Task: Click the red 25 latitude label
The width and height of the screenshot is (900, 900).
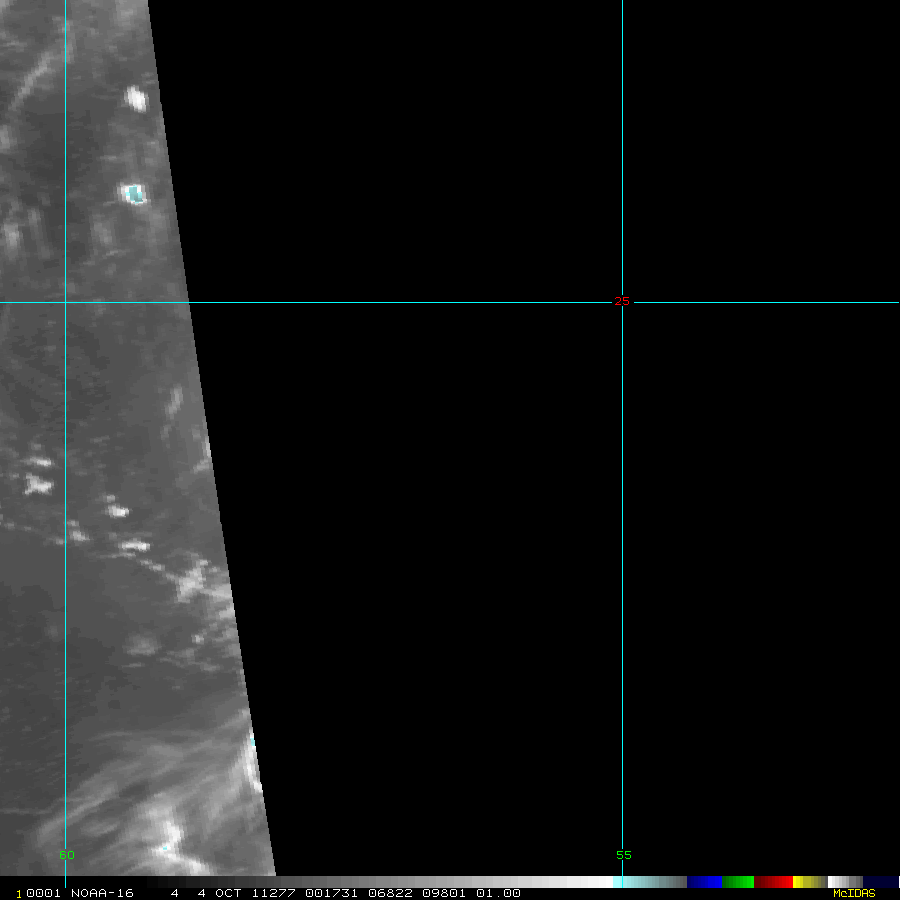Action: pos(622,301)
